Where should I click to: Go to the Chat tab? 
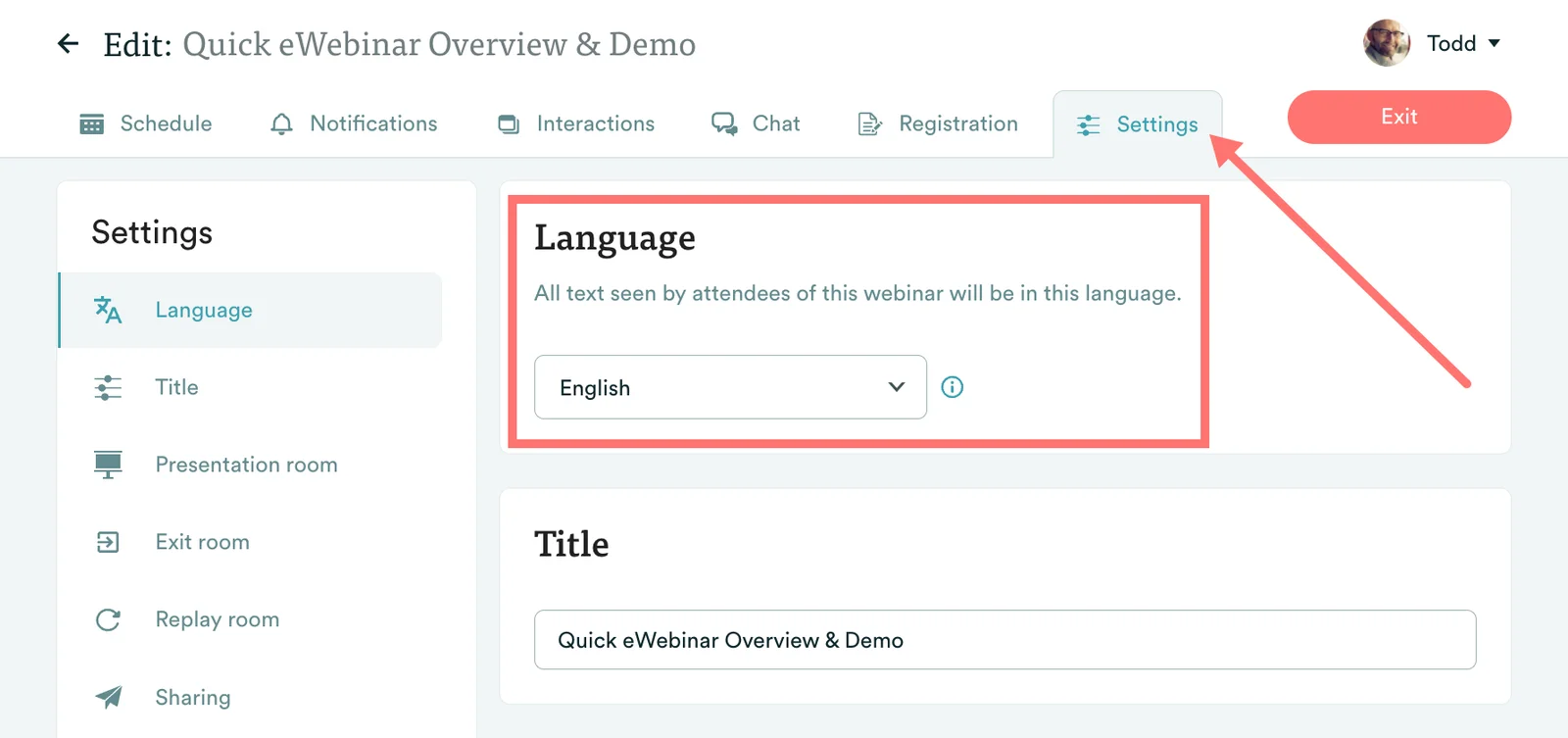coord(756,124)
